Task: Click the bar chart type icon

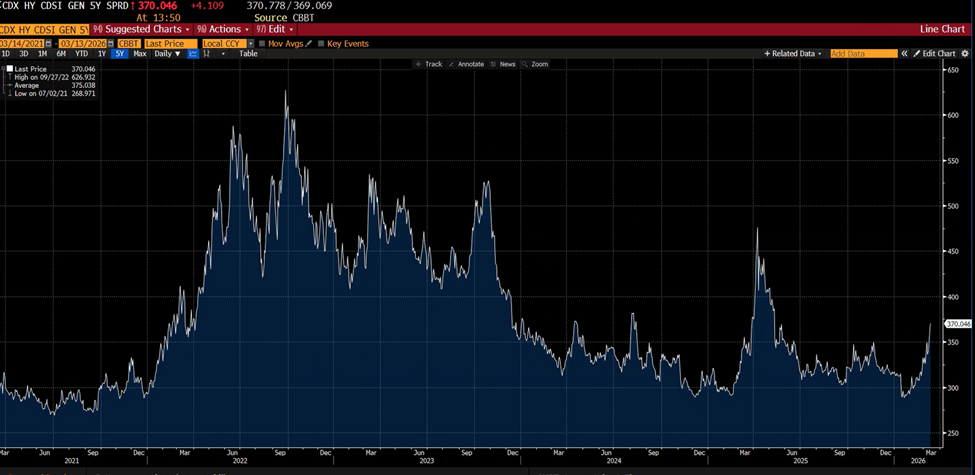Action: (207, 54)
